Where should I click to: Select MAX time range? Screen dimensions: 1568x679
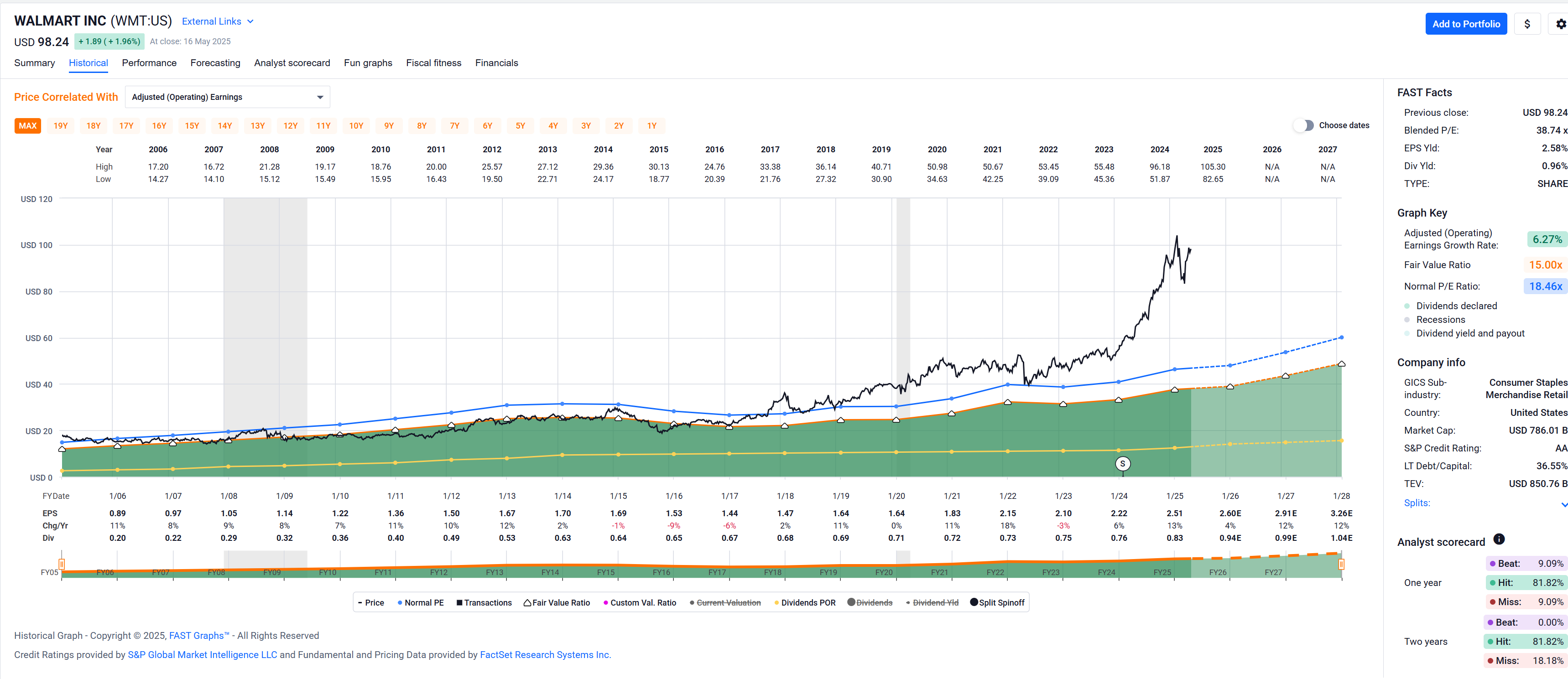(x=27, y=126)
